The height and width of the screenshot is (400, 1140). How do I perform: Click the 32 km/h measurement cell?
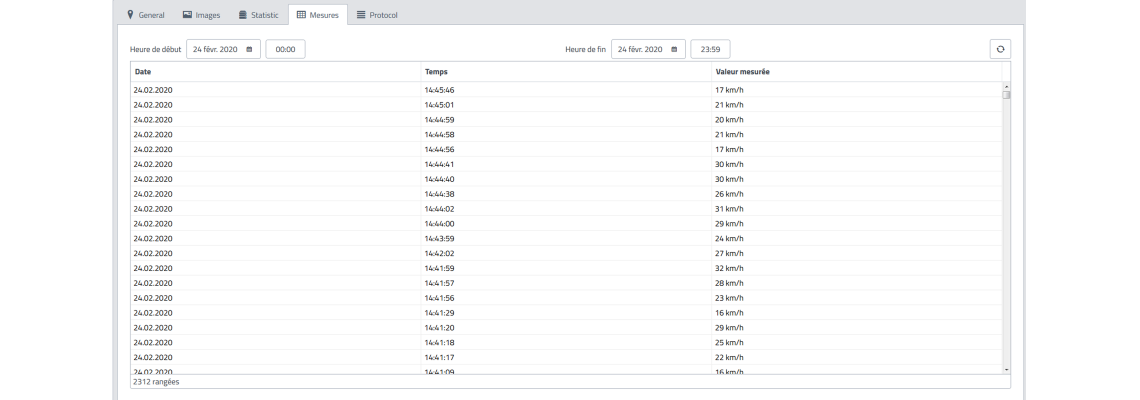click(729, 268)
